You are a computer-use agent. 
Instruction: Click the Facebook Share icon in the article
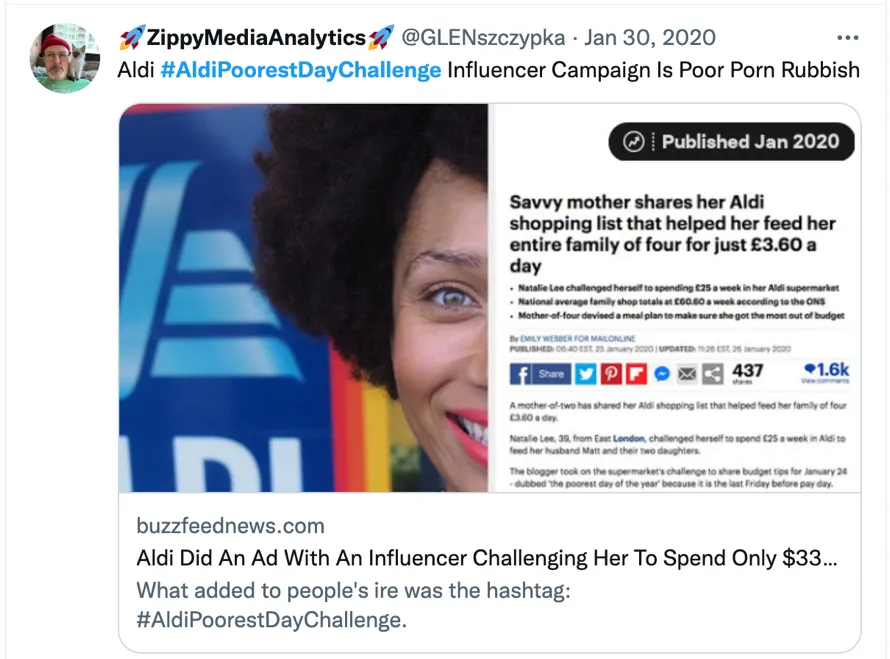coord(540,374)
